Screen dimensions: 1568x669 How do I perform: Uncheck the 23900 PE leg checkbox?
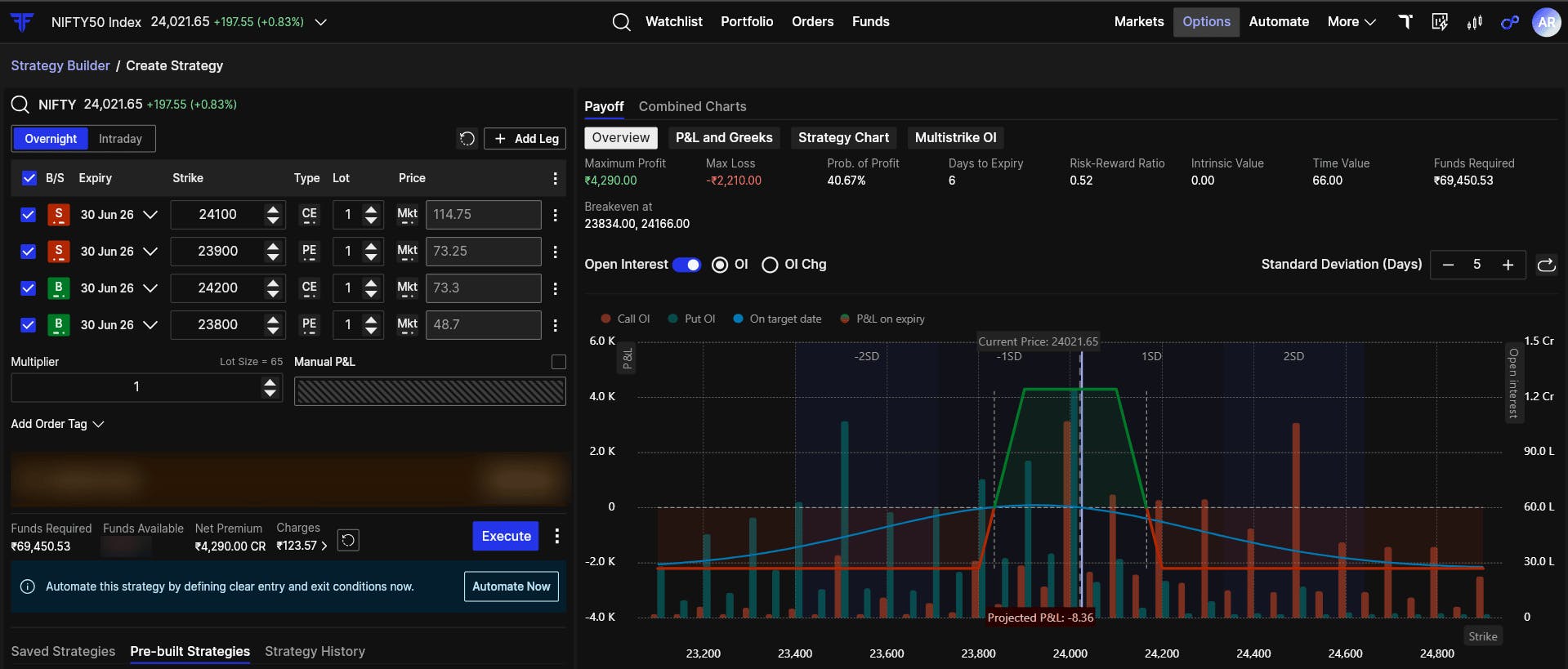point(29,252)
